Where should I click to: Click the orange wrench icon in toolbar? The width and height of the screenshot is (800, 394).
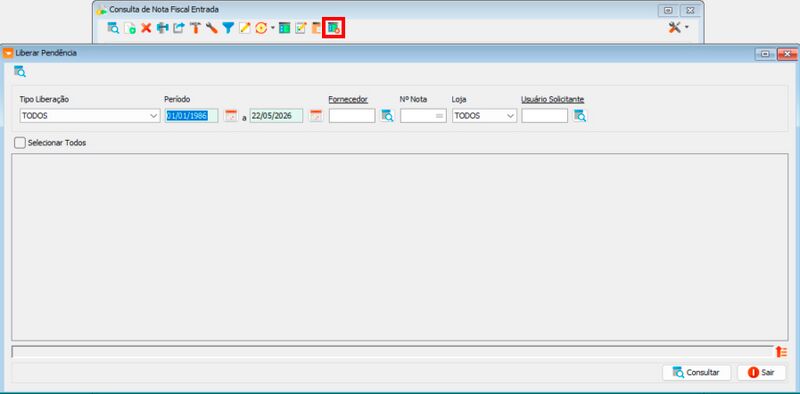pos(212,28)
